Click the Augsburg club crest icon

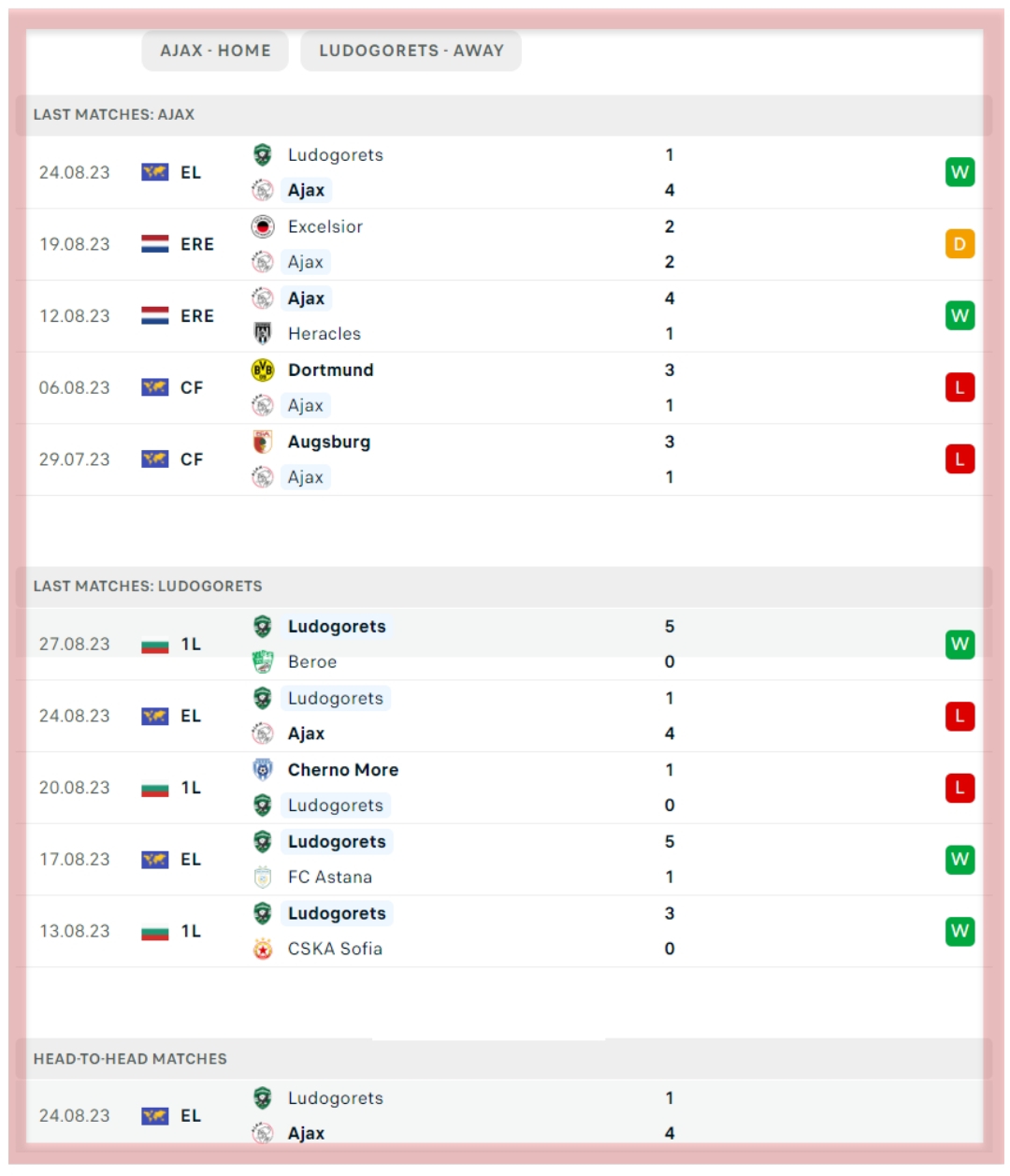pos(263,442)
